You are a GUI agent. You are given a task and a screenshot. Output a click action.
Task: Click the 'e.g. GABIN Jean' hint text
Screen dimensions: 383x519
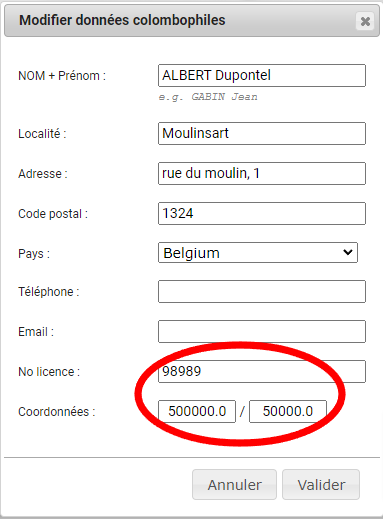208,97
